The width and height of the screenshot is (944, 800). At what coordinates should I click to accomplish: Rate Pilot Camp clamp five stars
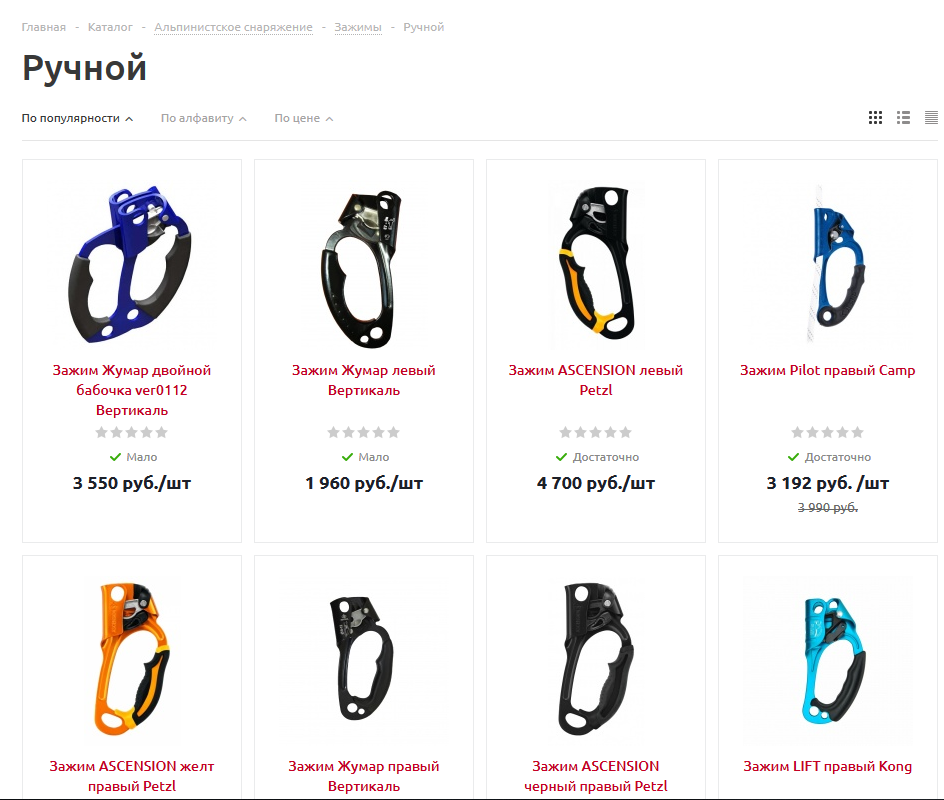(x=857, y=432)
